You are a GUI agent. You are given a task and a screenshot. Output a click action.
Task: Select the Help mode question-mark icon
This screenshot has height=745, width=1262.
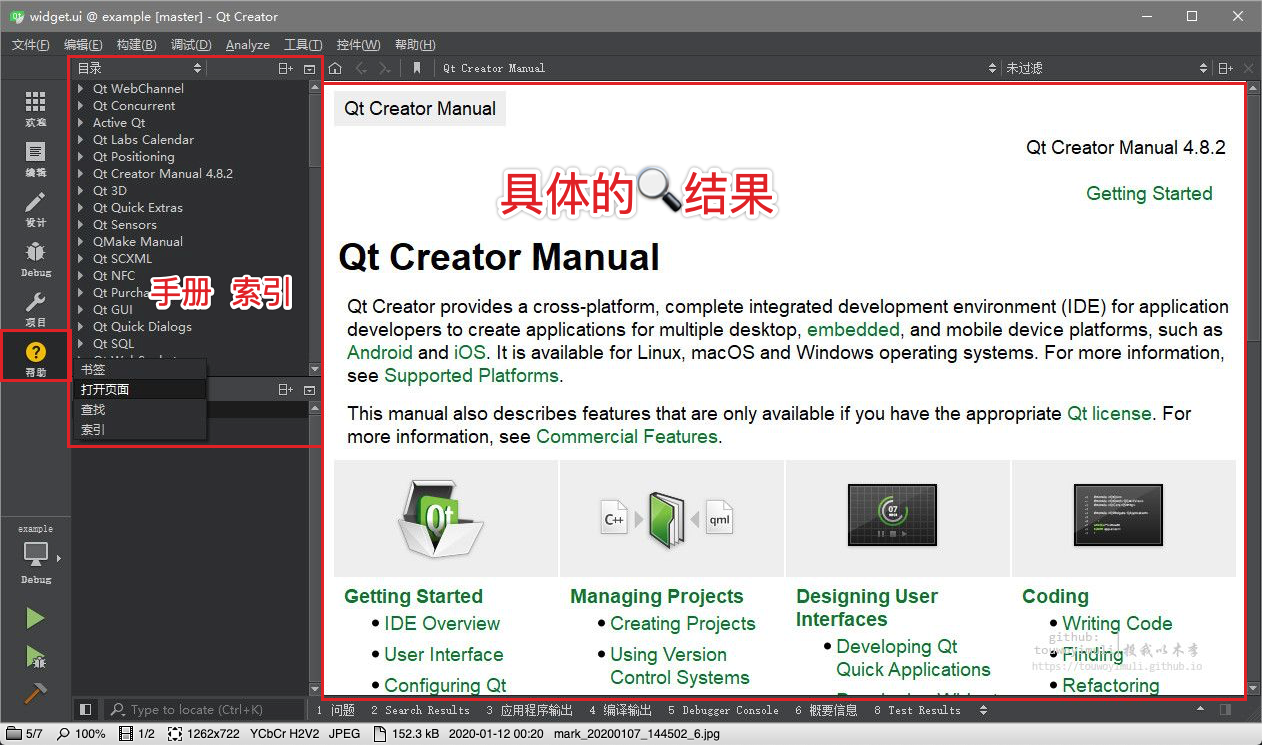coord(35,358)
